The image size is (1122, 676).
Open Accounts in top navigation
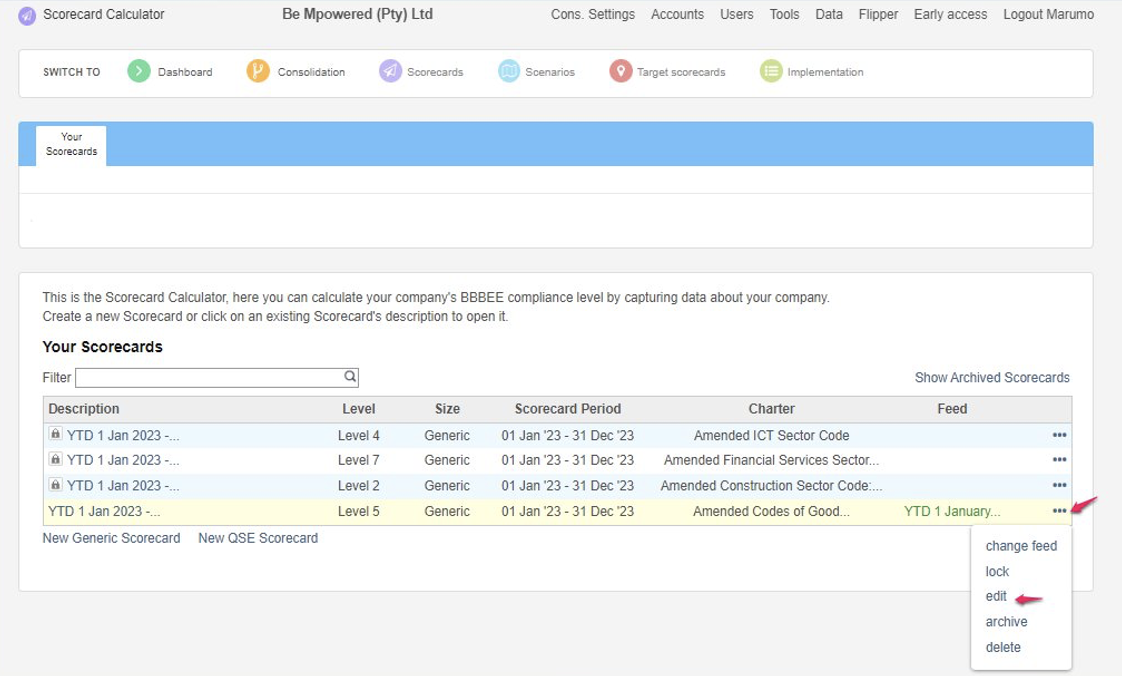[678, 14]
